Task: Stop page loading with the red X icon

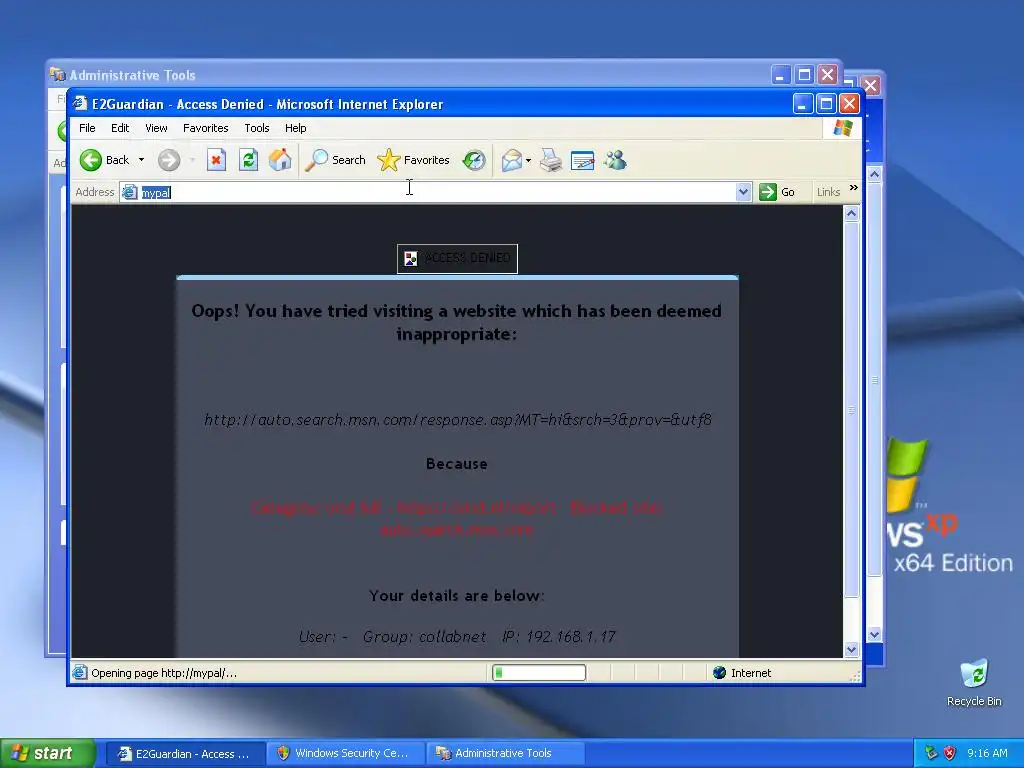Action: point(216,160)
